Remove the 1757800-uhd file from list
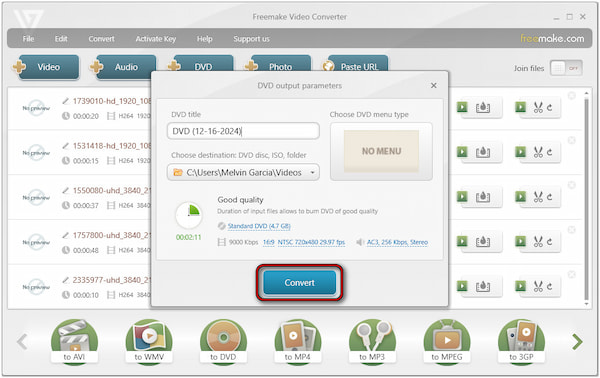 click(x=572, y=230)
